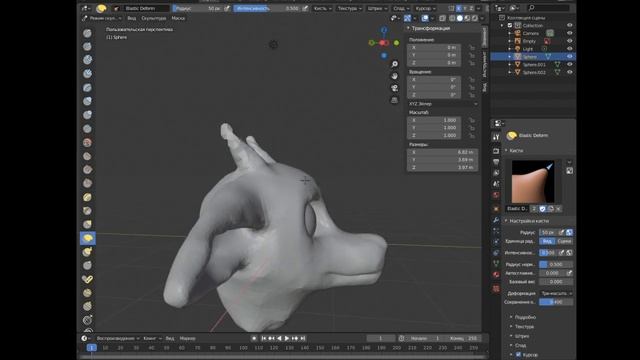Screen dimensions: 640x360
Task: Open the Маска menu
Action: [178, 18]
